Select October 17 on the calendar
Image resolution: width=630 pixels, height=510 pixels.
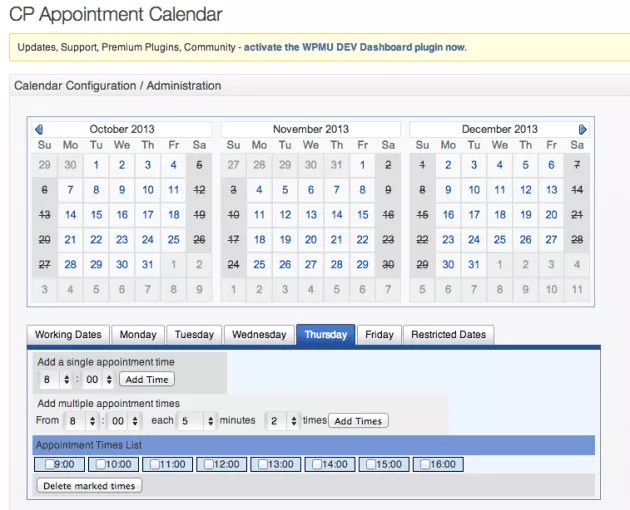147,215
